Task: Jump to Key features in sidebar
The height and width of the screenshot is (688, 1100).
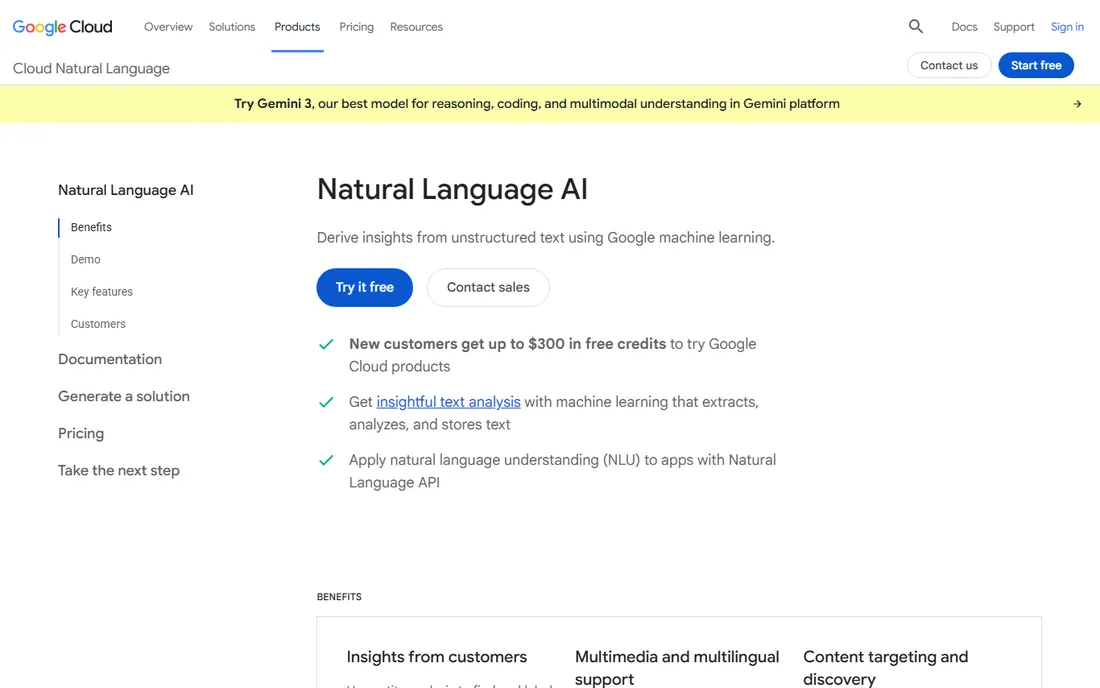Action: click(102, 292)
